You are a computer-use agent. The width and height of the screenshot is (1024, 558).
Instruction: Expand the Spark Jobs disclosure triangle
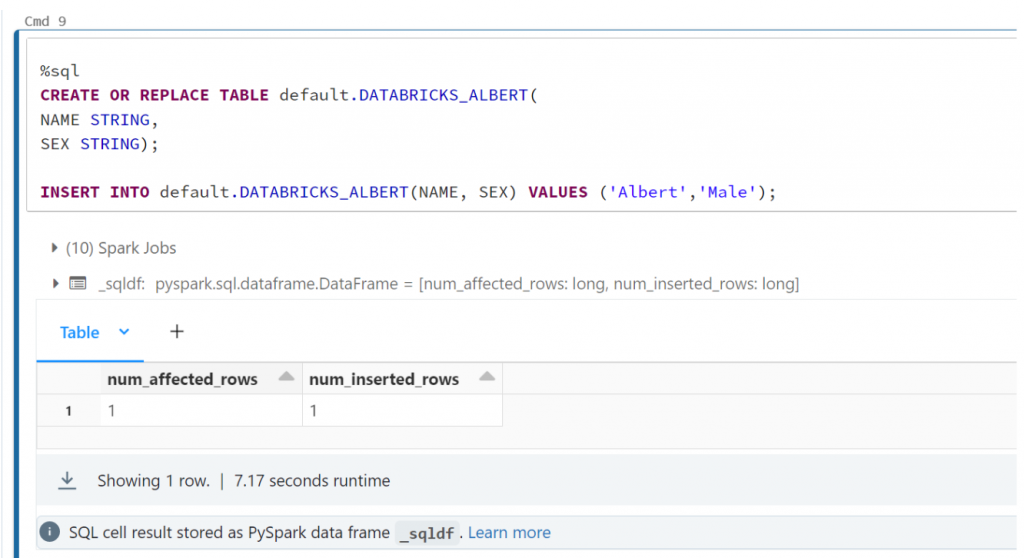coord(54,248)
